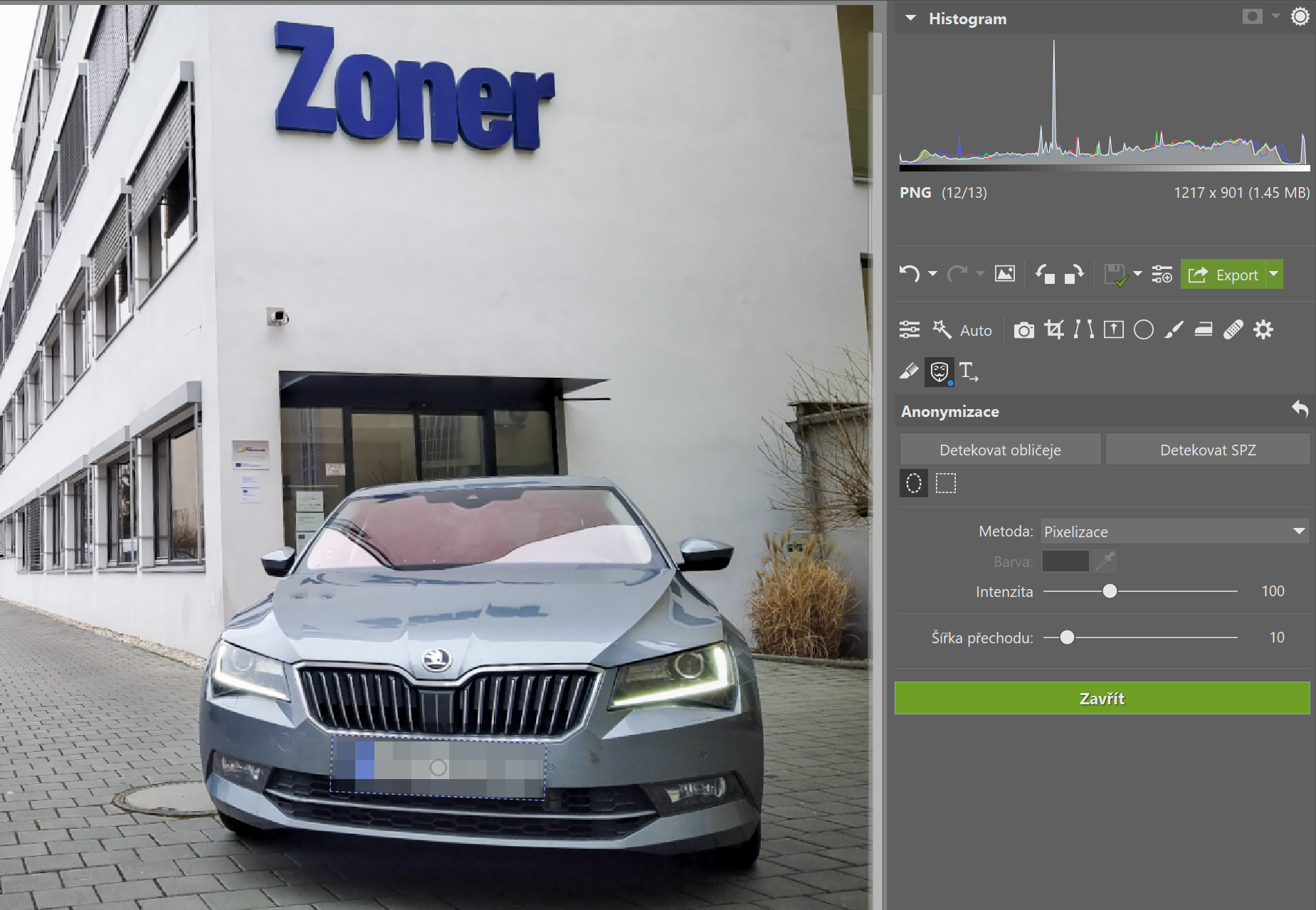Image resolution: width=1316 pixels, height=910 pixels.
Task: Undo the last edit
Action: coord(910,274)
